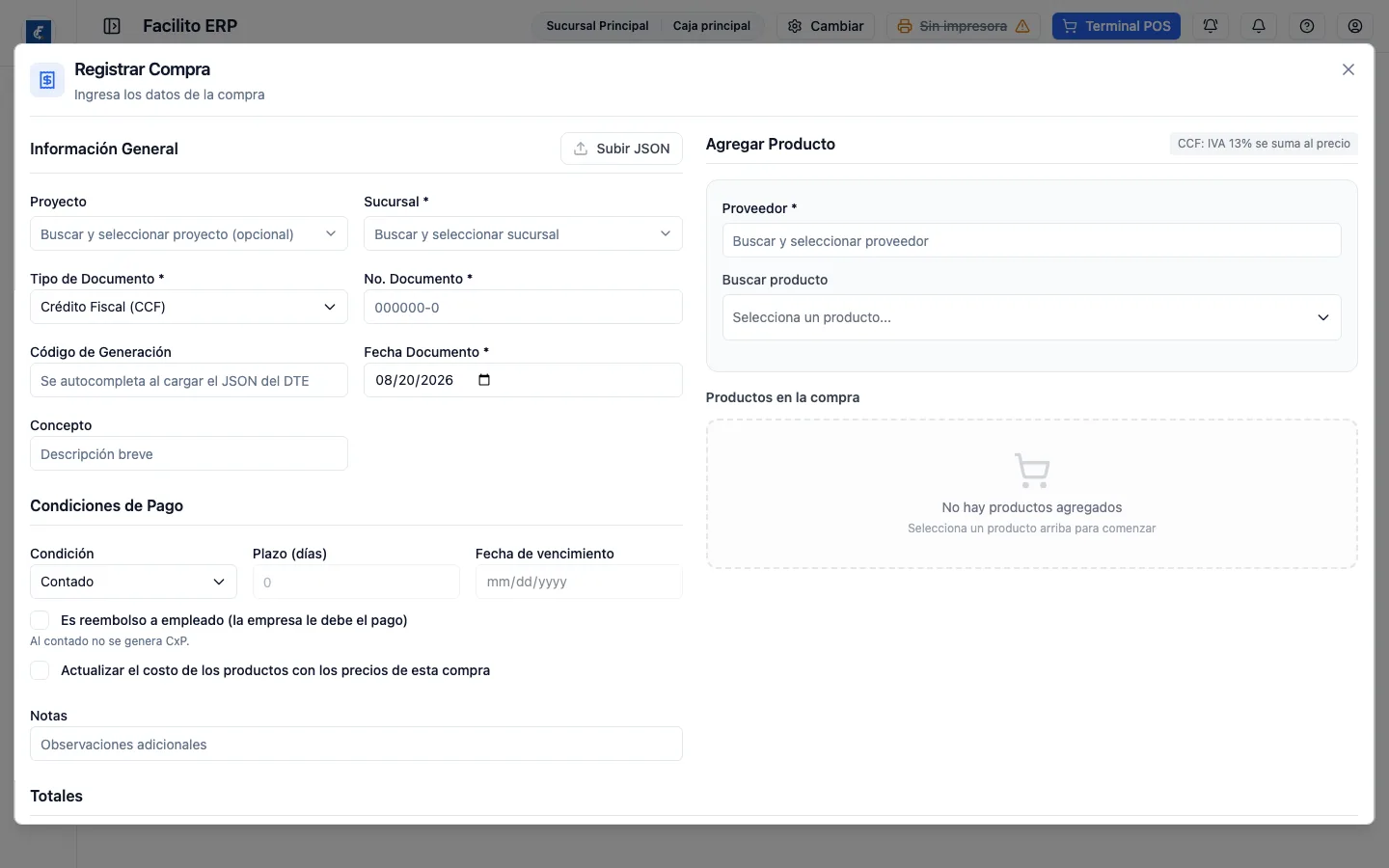Click the Proveedor search field
The image size is (1389, 868).
point(1031,241)
